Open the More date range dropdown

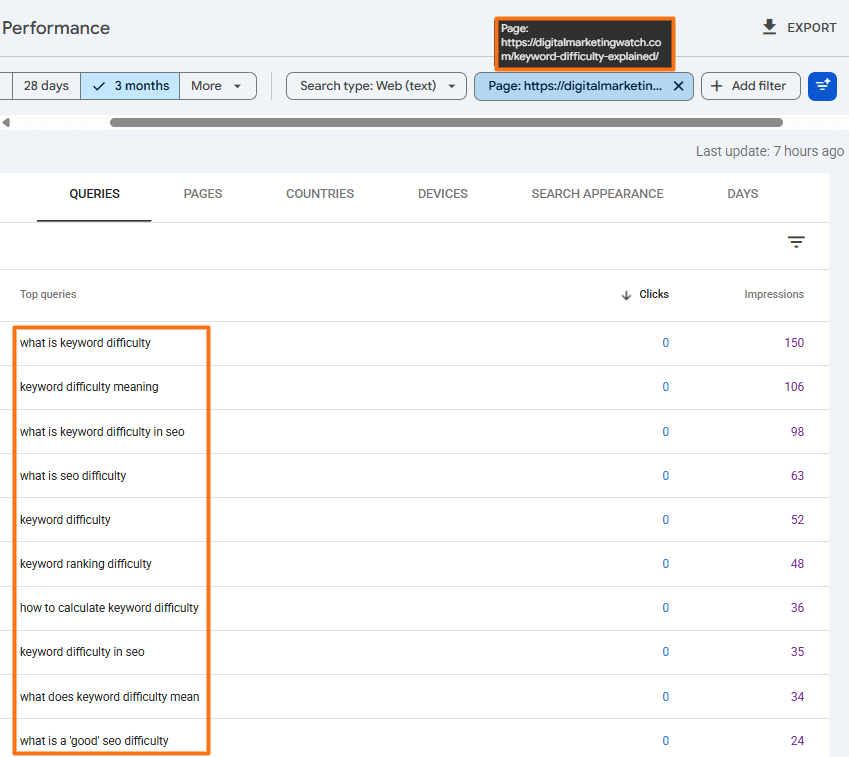[217, 86]
